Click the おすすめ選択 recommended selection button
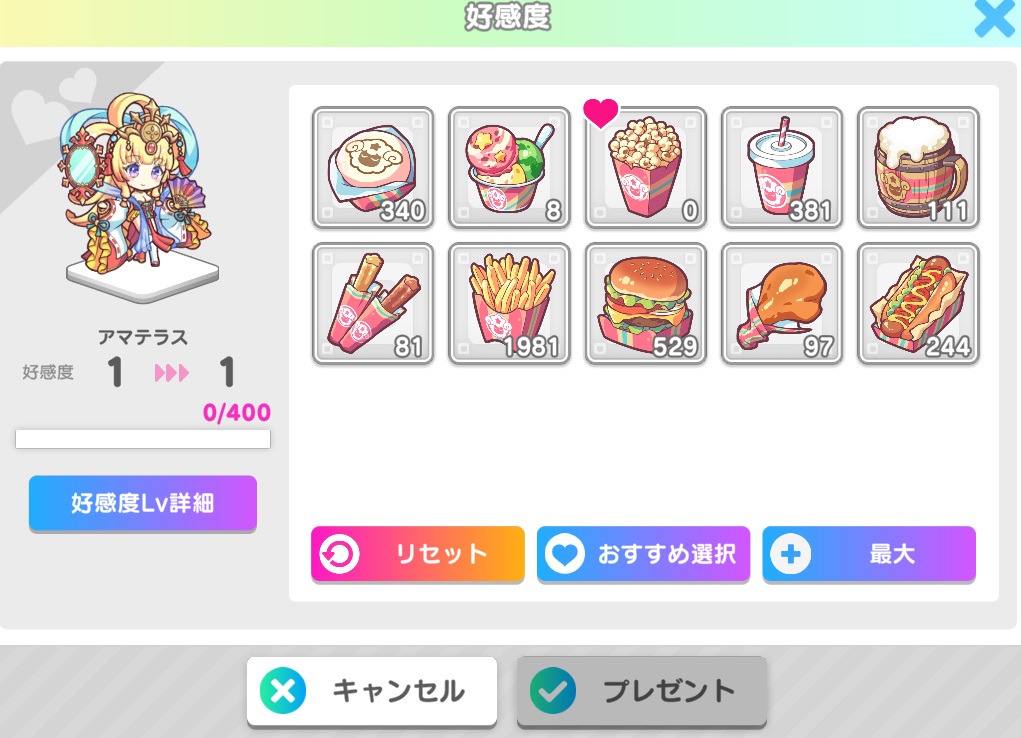Screen dimensions: 1021x738 pyautogui.click(x=643, y=554)
